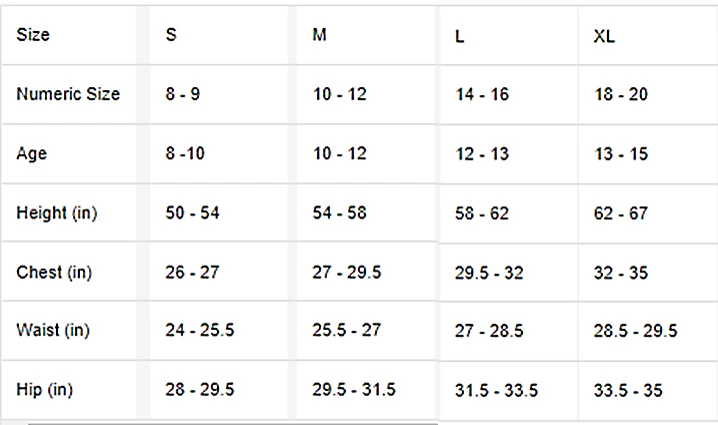Select the S size column header
Image resolution: width=718 pixels, height=425 pixels.
point(172,35)
